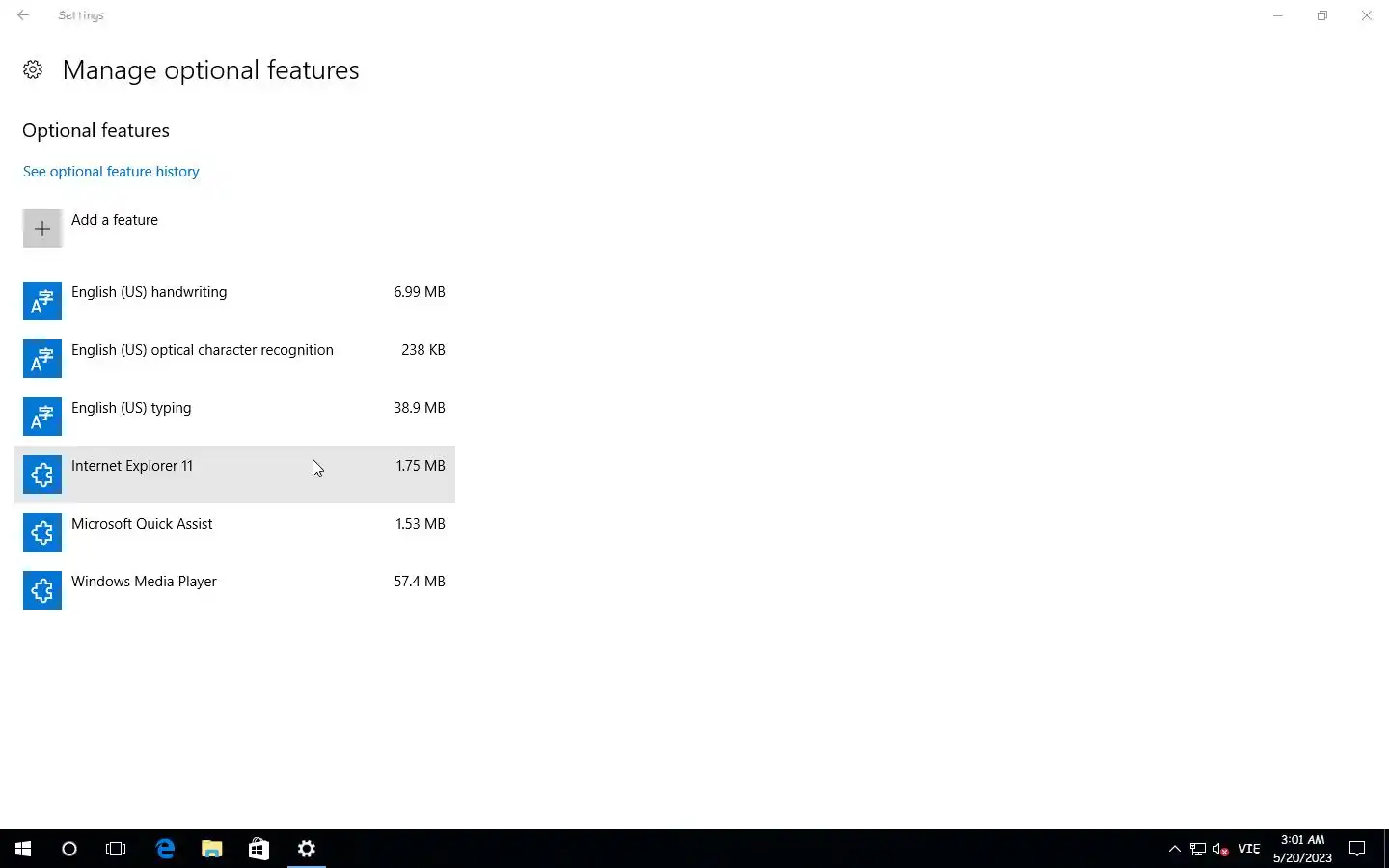Image resolution: width=1389 pixels, height=868 pixels.
Task: Click the 57.4 MB size value
Action: pyautogui.click(x=420, y=582)
